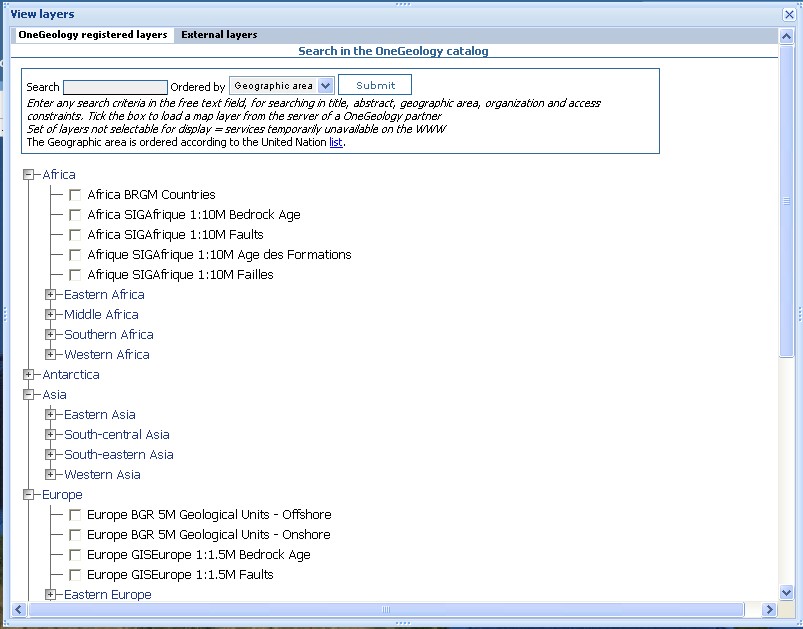Close the View layers window
Screen dimensions: 803x629
click(x=789, y=15)
